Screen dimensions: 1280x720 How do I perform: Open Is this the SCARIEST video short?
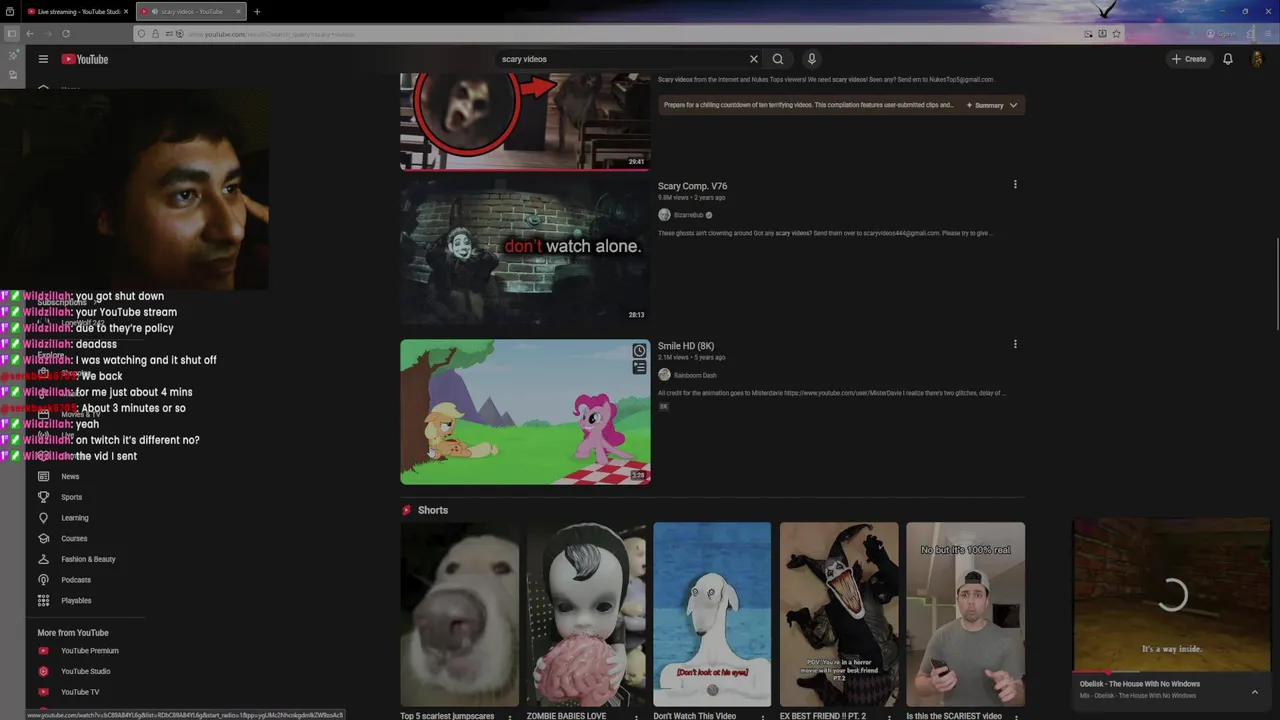(x=965, y=614)
